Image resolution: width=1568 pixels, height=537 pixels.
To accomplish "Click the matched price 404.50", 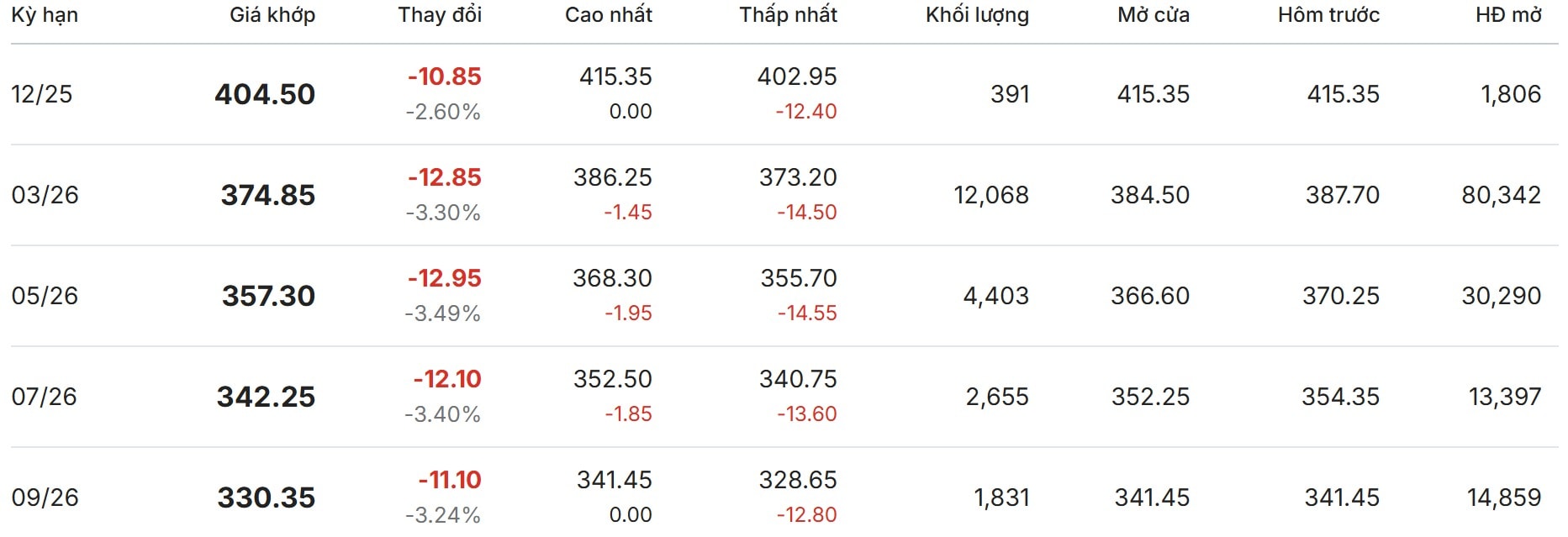I will 265,94.
